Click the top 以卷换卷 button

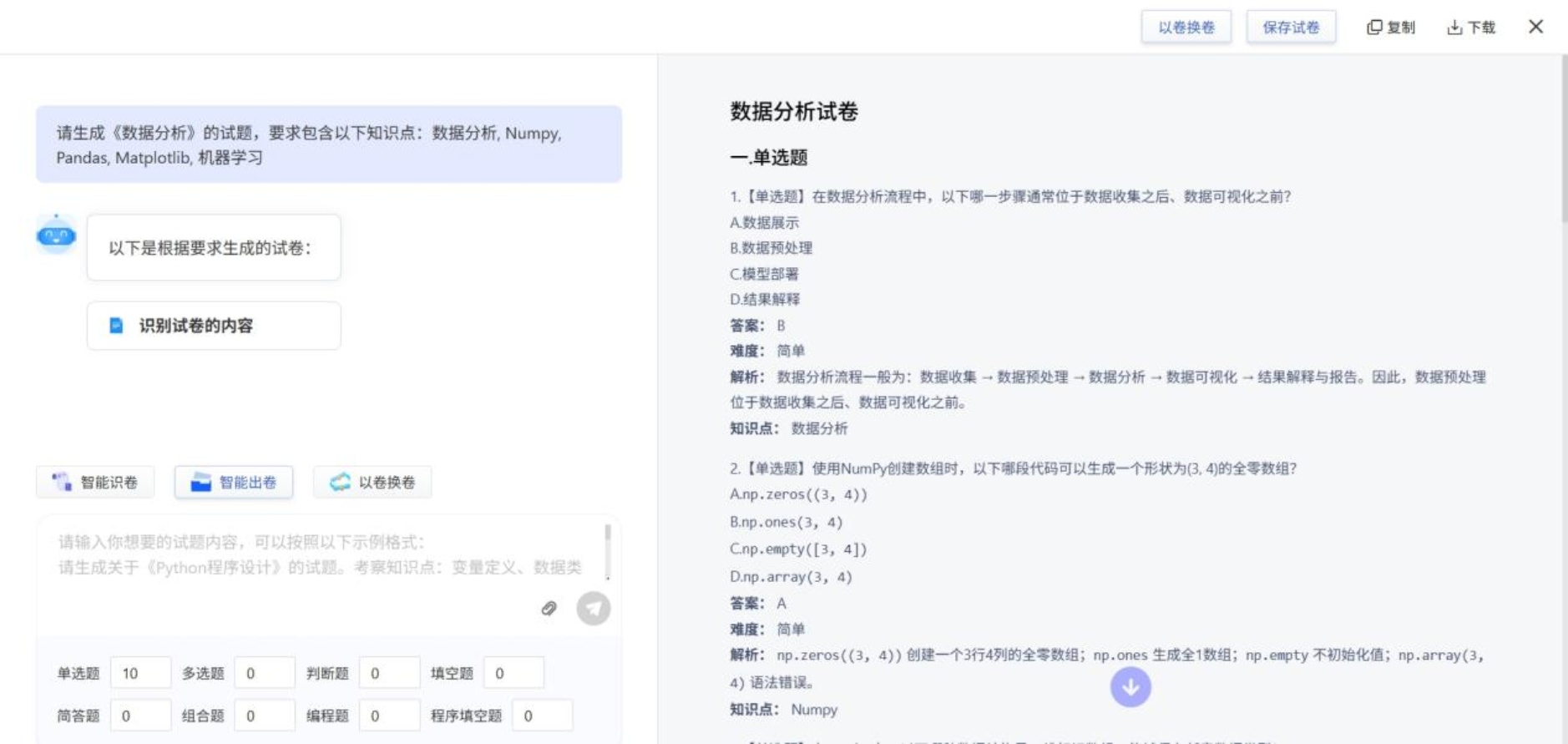[1186, 28]
